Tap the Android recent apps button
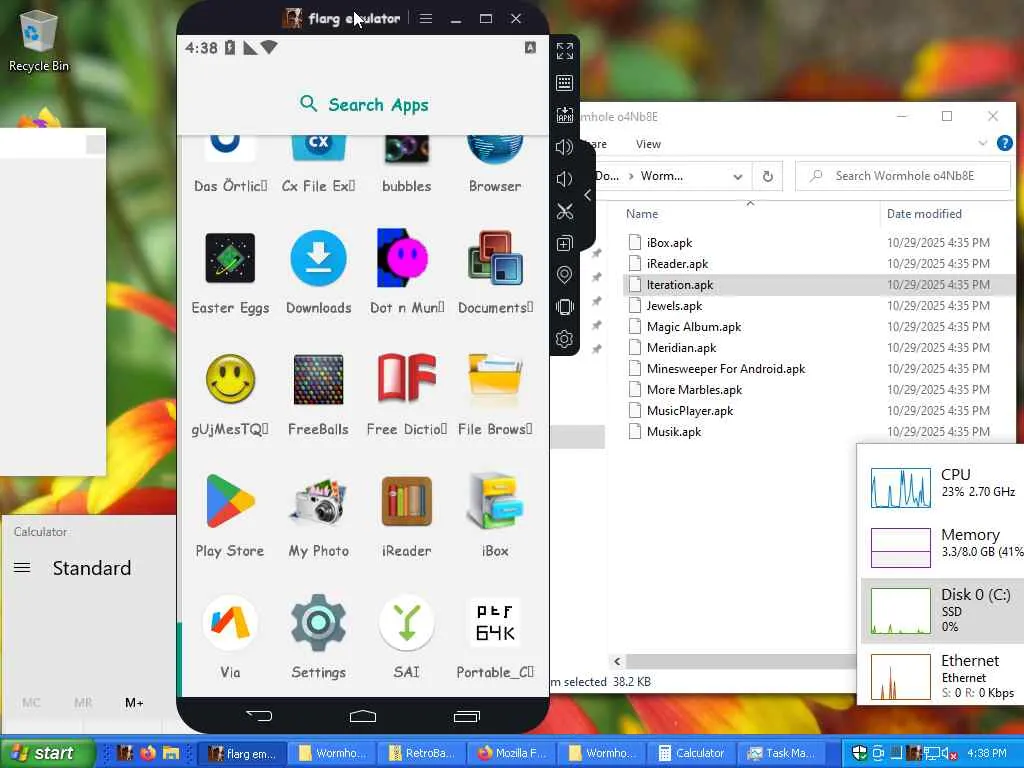Image resolution: width=1024 pixels, height=768 pixels. [467, 716]
